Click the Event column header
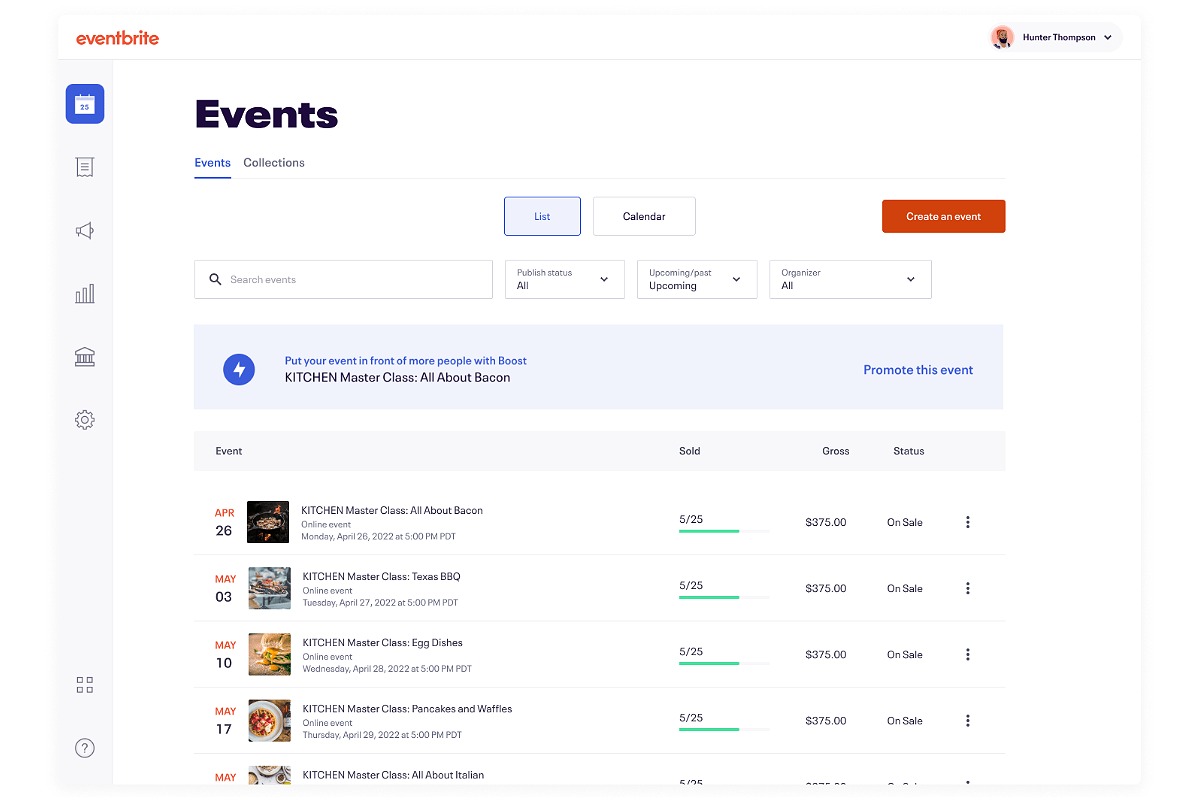Screen dimensions: 1200x800 [x=229, y=451]
